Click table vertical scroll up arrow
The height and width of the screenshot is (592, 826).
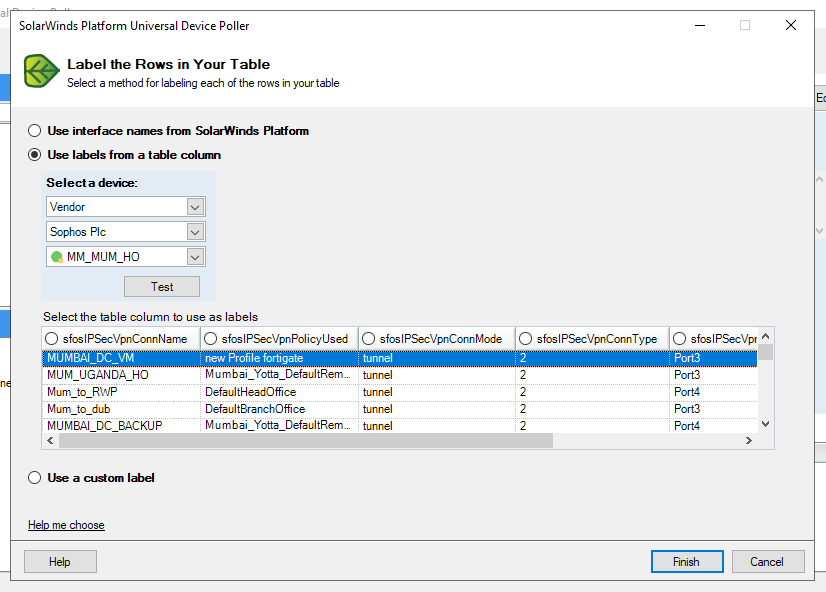click(766, 336)
